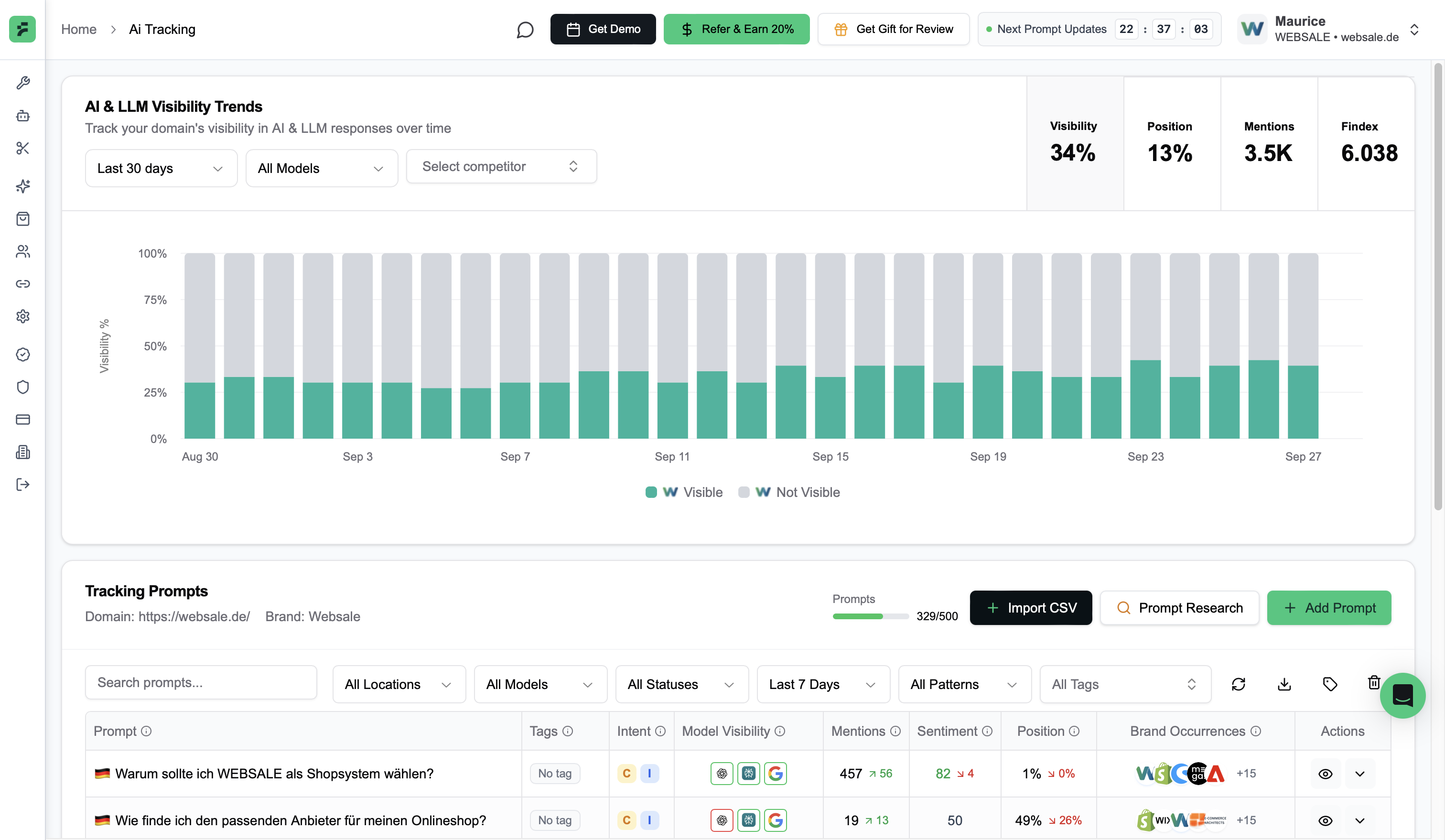The height and width of the screenshot is (840, 1445).
Task: Go to Home breadcrumb
Action: [78, 29]
